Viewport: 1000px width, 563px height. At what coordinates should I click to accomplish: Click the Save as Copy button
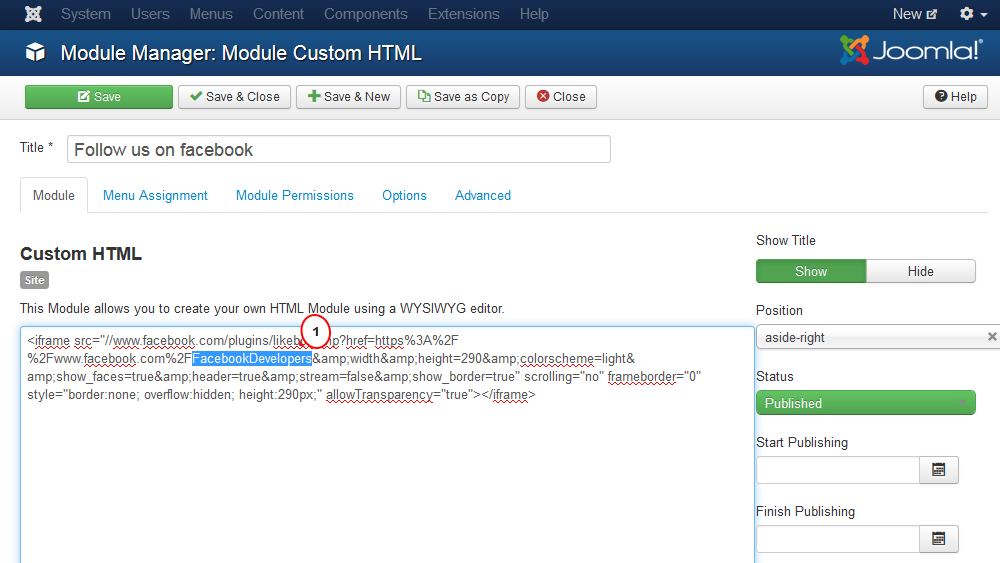point(463,97)
